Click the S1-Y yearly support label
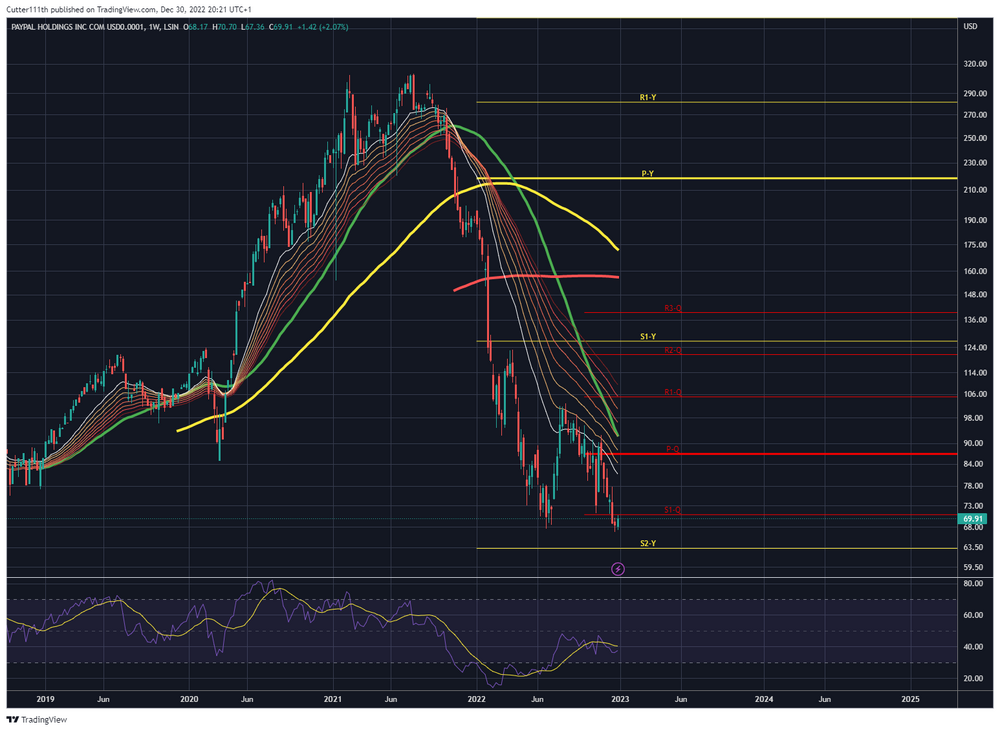 [x=648, y=336]
